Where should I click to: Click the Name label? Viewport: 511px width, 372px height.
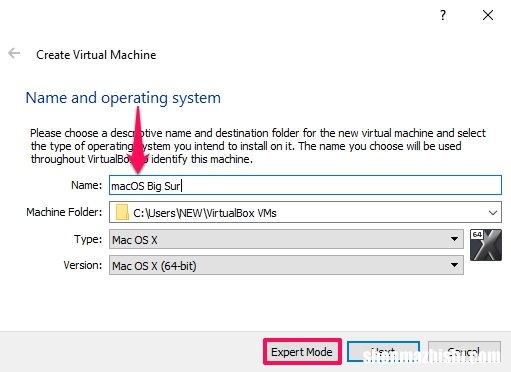(86, 185)
